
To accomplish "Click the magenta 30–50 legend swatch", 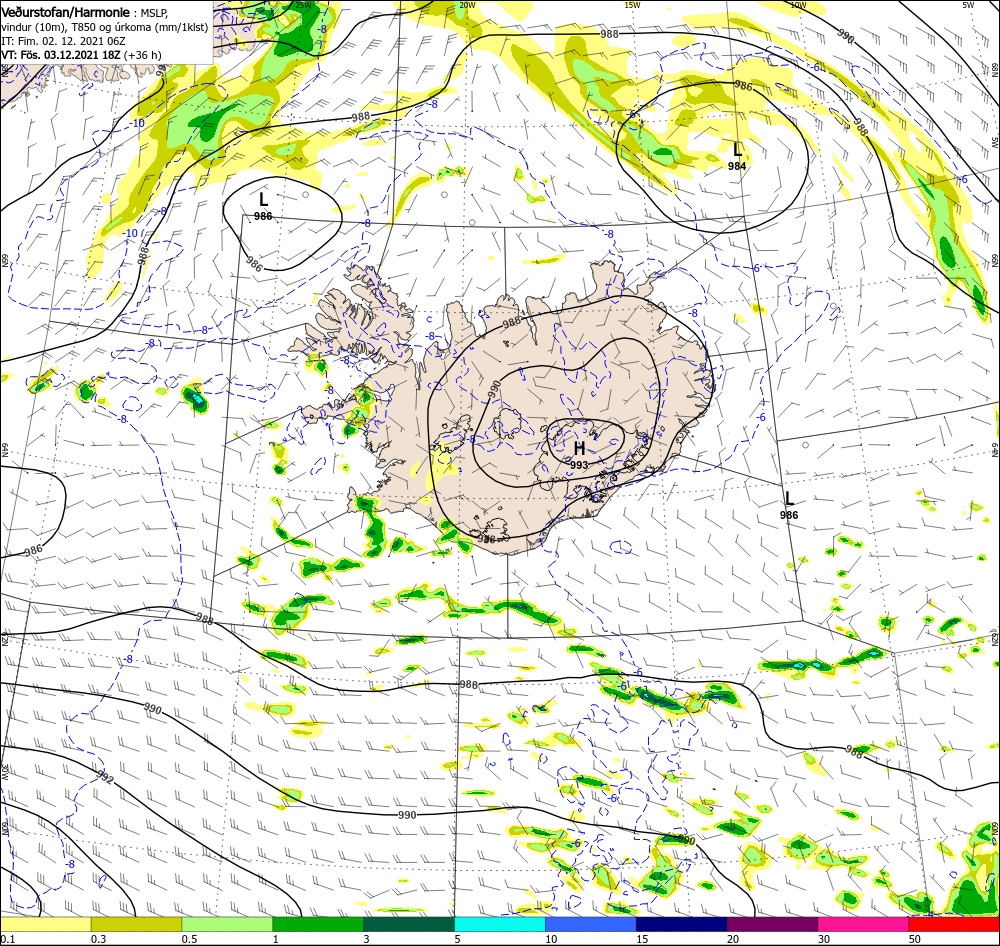I will pyautogui.click(x=863, y=924).
